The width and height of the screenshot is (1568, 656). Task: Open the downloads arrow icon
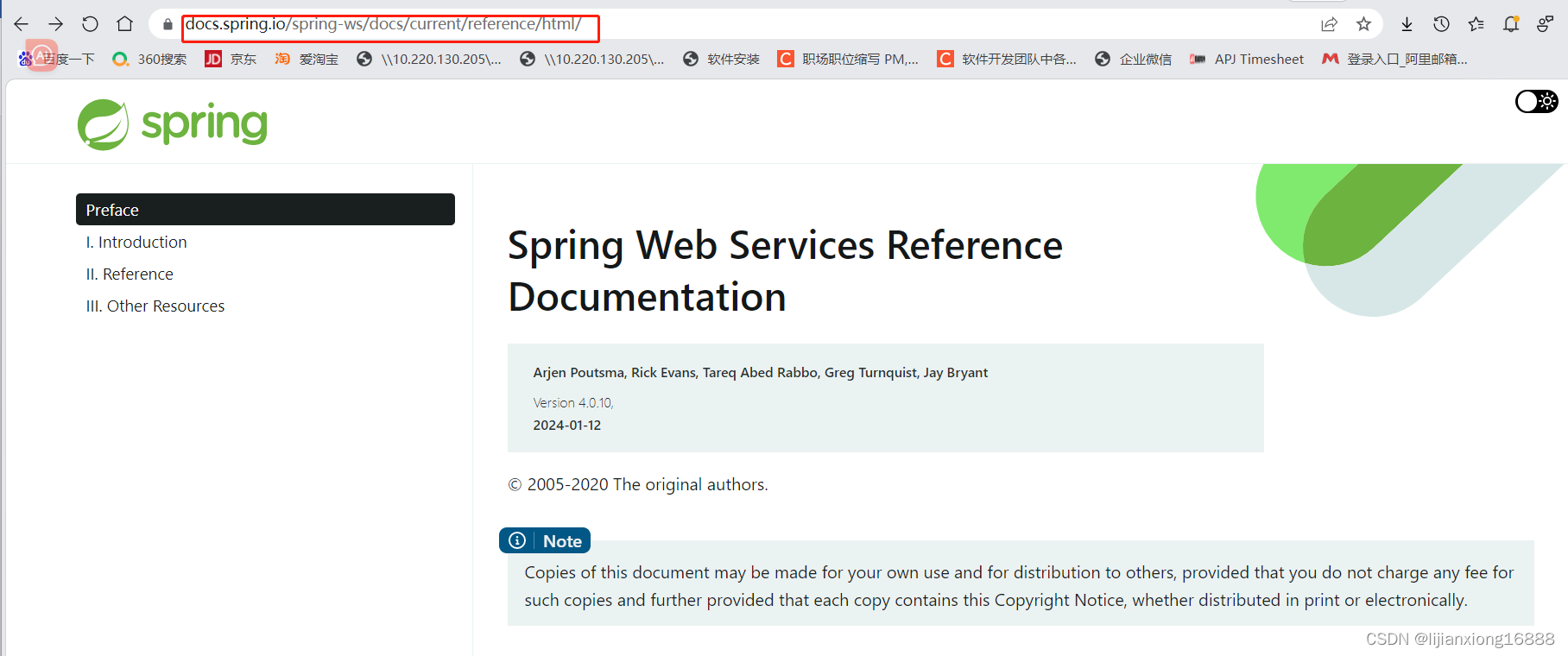(1407, 24)
